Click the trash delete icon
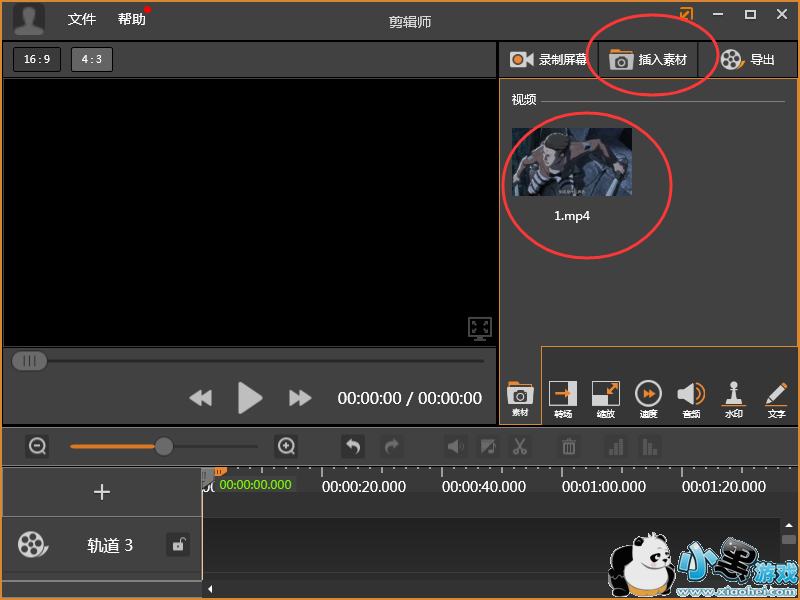The width and height of the screenshot is (800, 600). click(568, 447)
